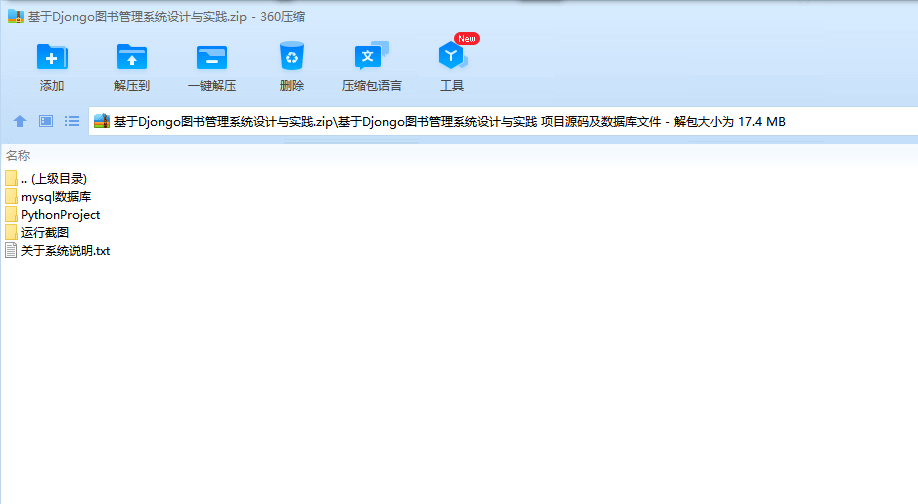Switch to list view icon
The height and width of the screenshot is (504, 918).
(72, 121)
